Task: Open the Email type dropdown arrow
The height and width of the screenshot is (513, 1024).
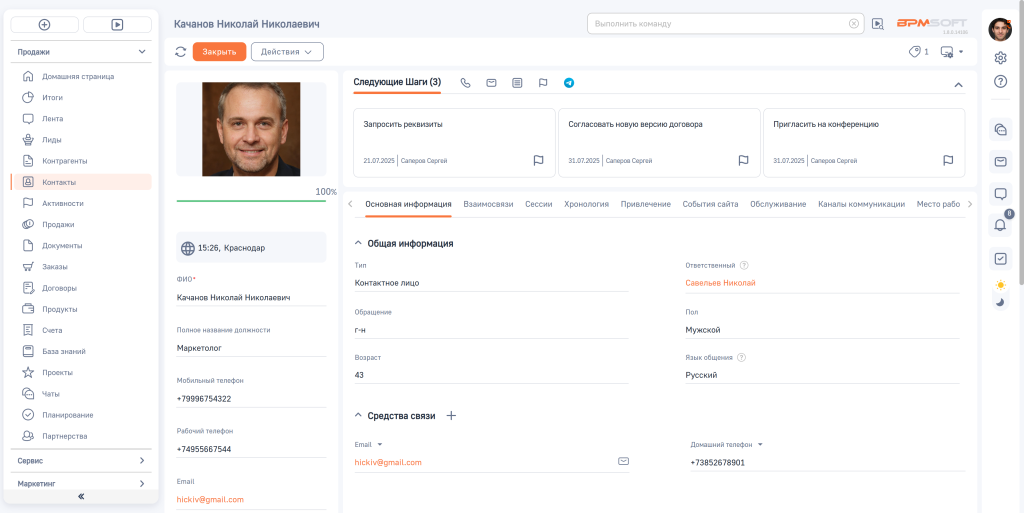Action: (x=379, y=444)
